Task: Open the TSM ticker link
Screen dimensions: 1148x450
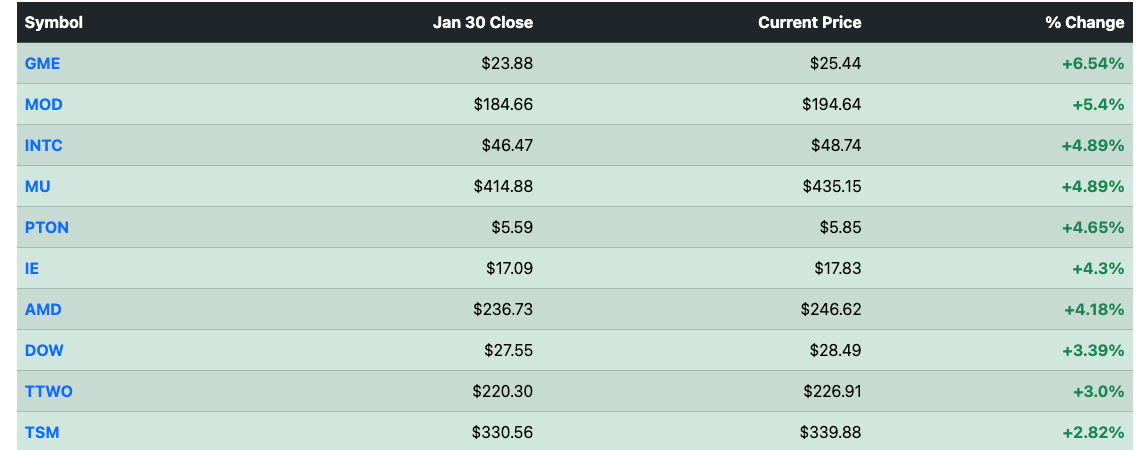Action: (42, 432)
